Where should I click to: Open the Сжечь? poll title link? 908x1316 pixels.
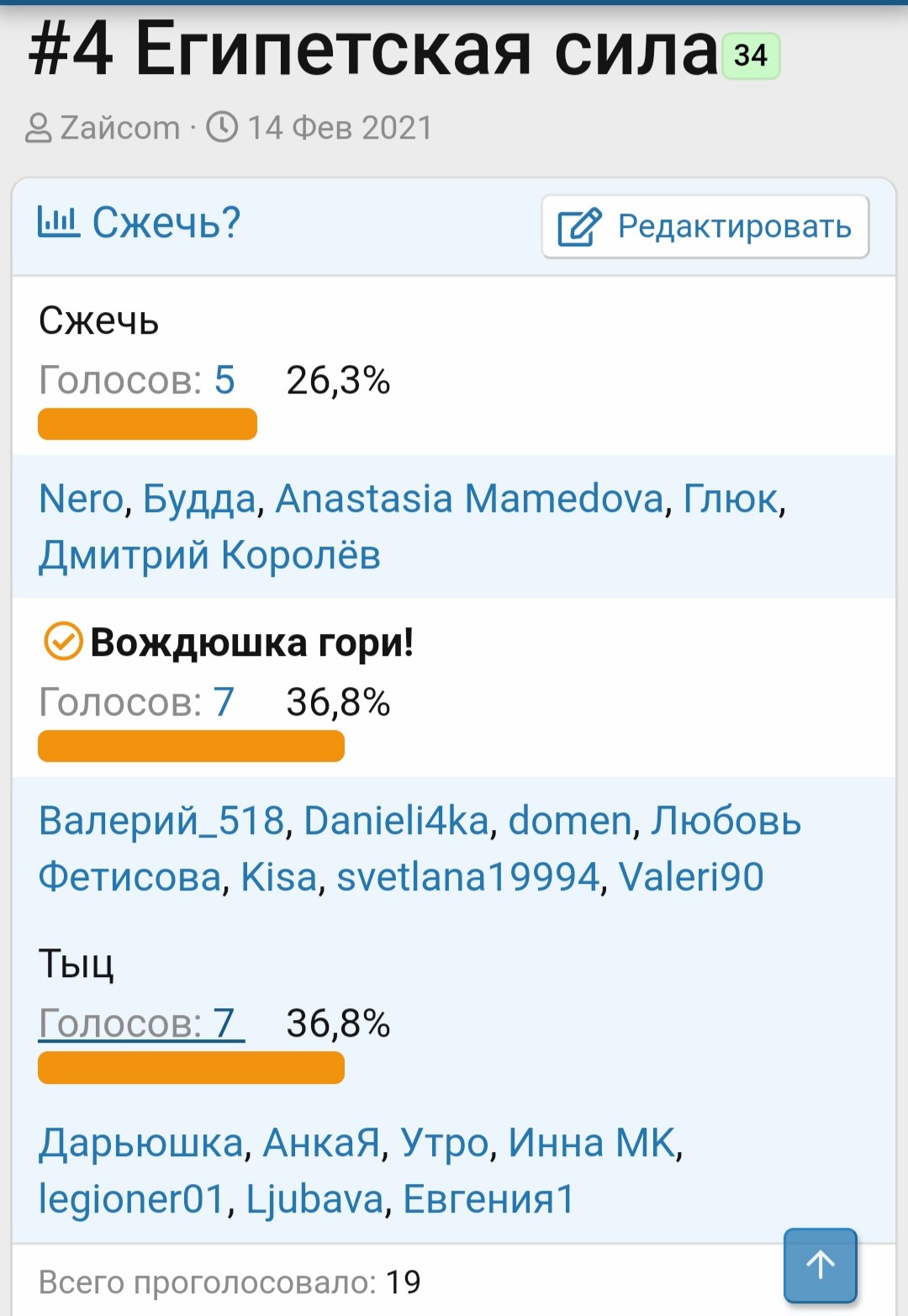pos(166,223)
